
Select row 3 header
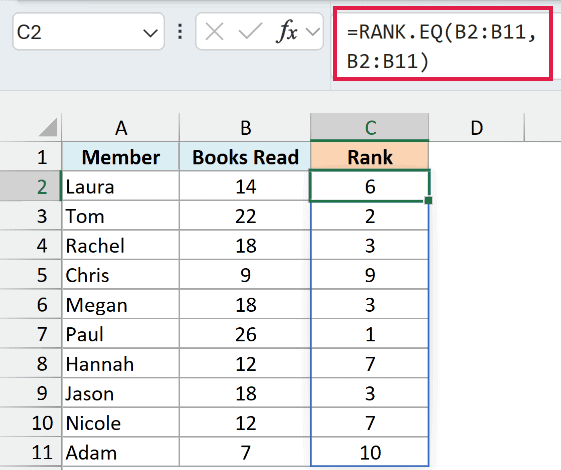click(31, 216)
